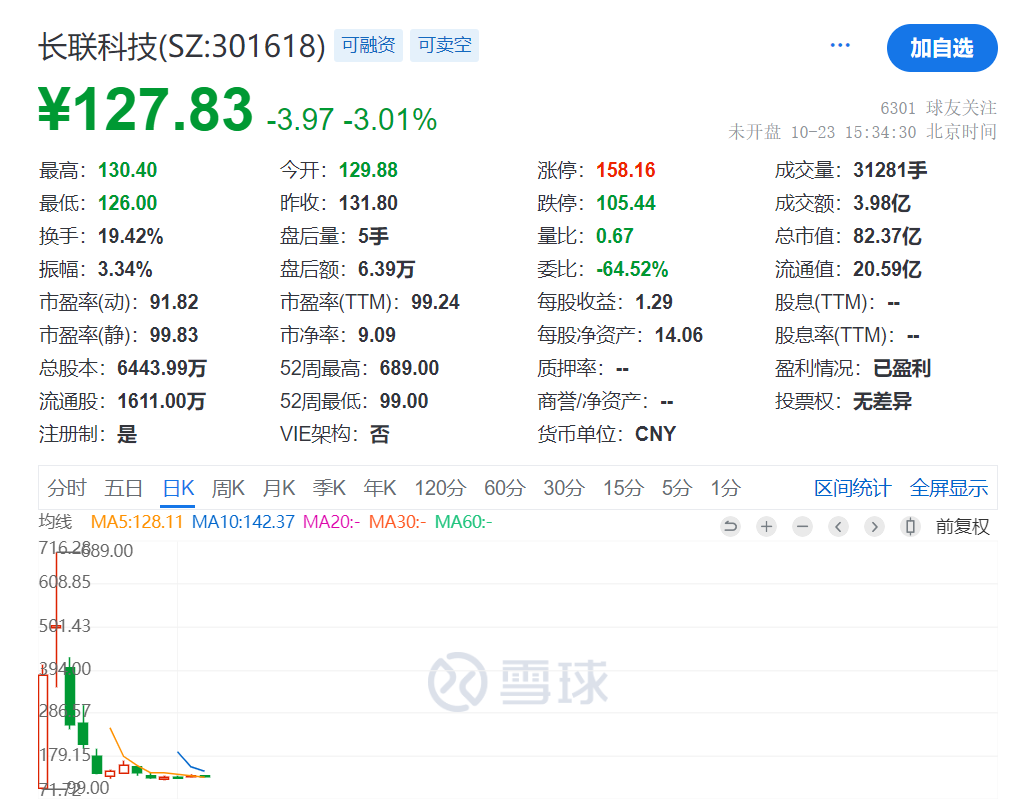Open the 前复权 adjustment dropdown
The height and width of the screenshot is (799, 1022).
point(962,526)
